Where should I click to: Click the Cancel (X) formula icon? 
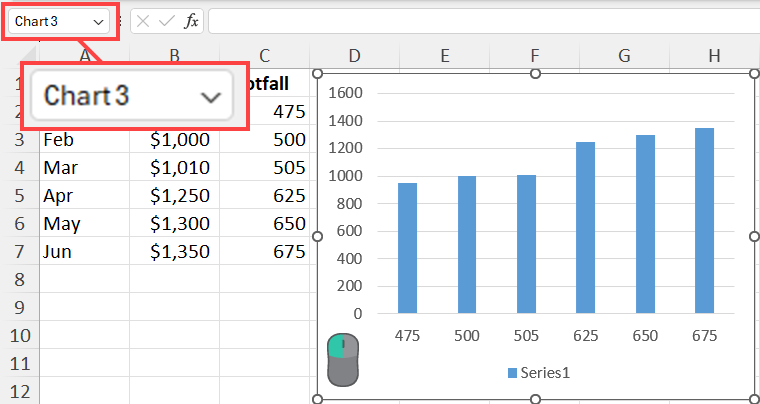point(142,21)
